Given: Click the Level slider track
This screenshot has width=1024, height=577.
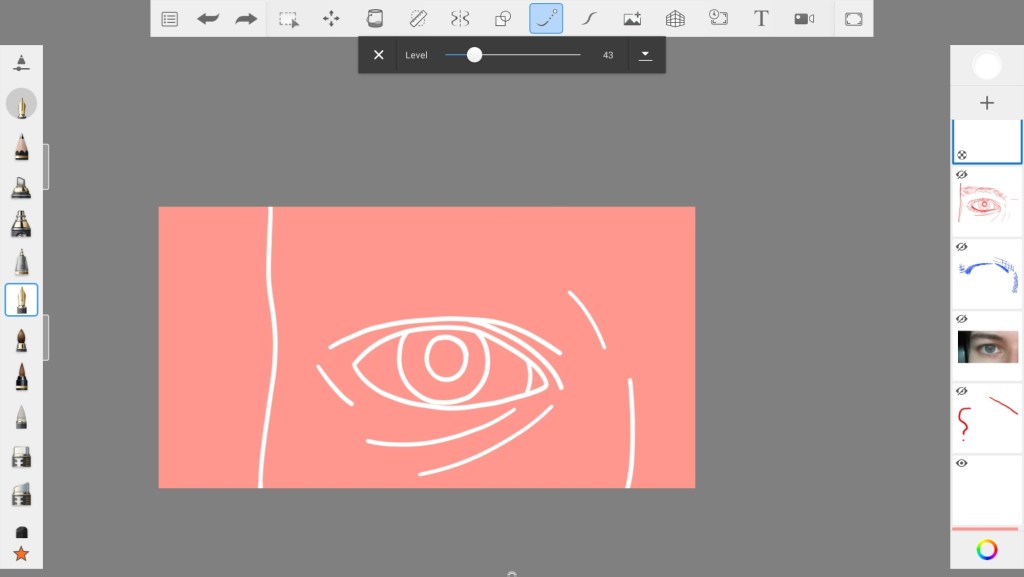Looking at the screenshot, I should (530, 55).
